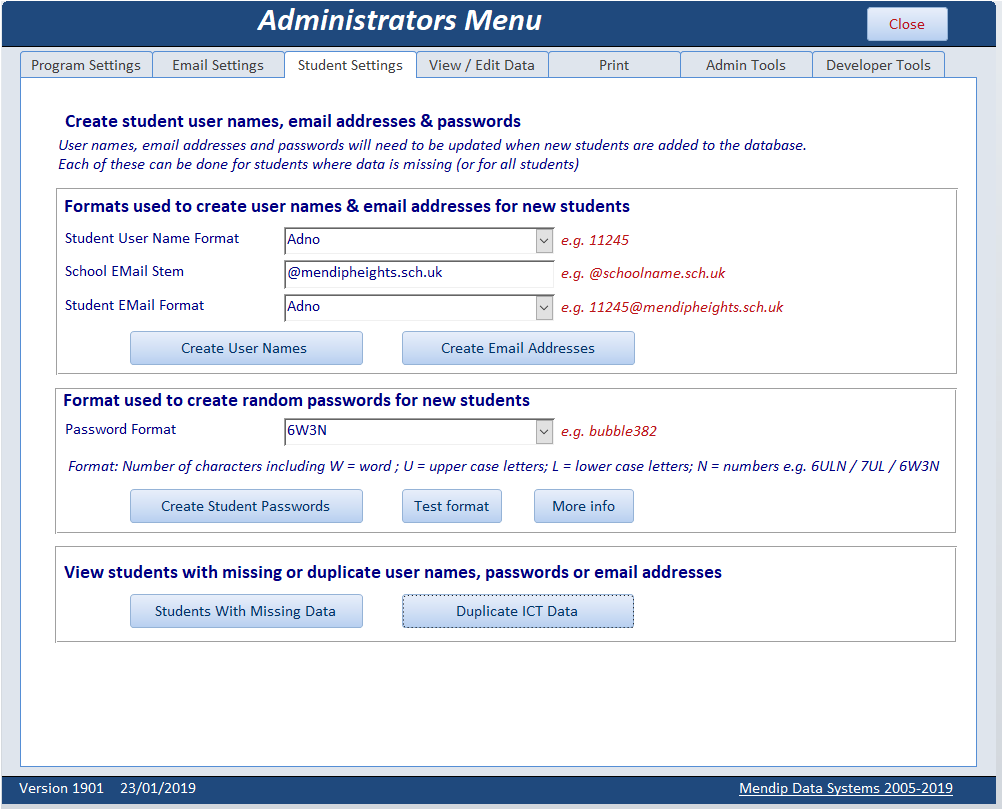Close the Administrators Menu
The height and width of the screenshot is (810, 1003).
[907, 24]
